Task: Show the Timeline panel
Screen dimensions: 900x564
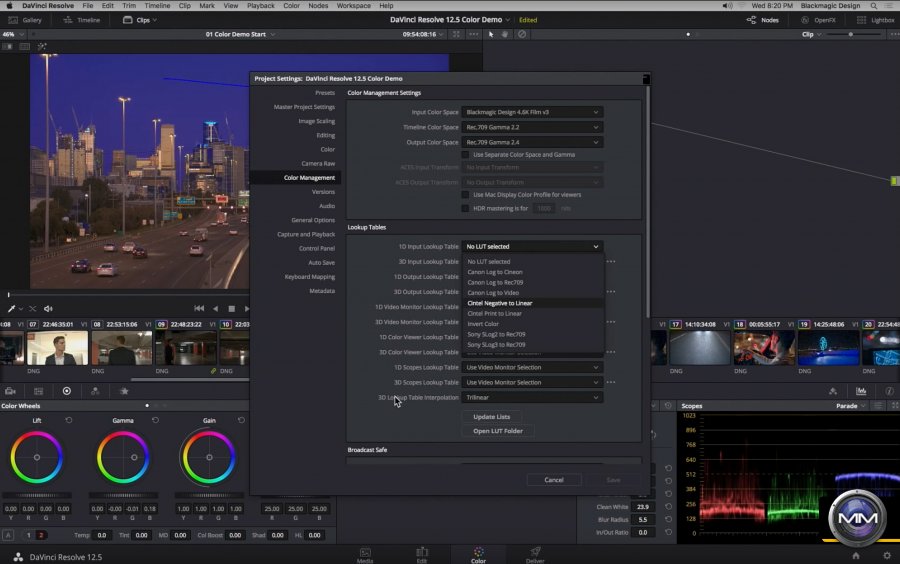Action: (x=82, y=20)
